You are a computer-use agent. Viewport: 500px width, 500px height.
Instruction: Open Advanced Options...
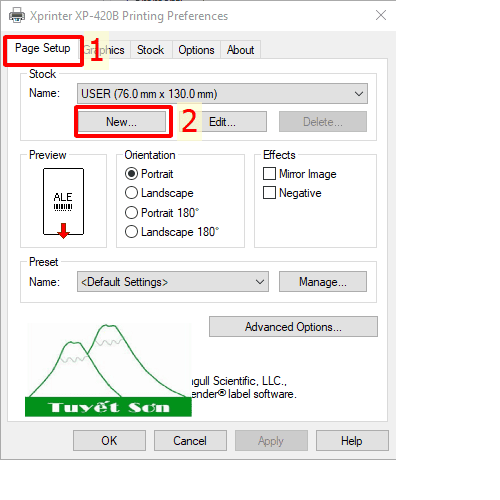point(293,327)
